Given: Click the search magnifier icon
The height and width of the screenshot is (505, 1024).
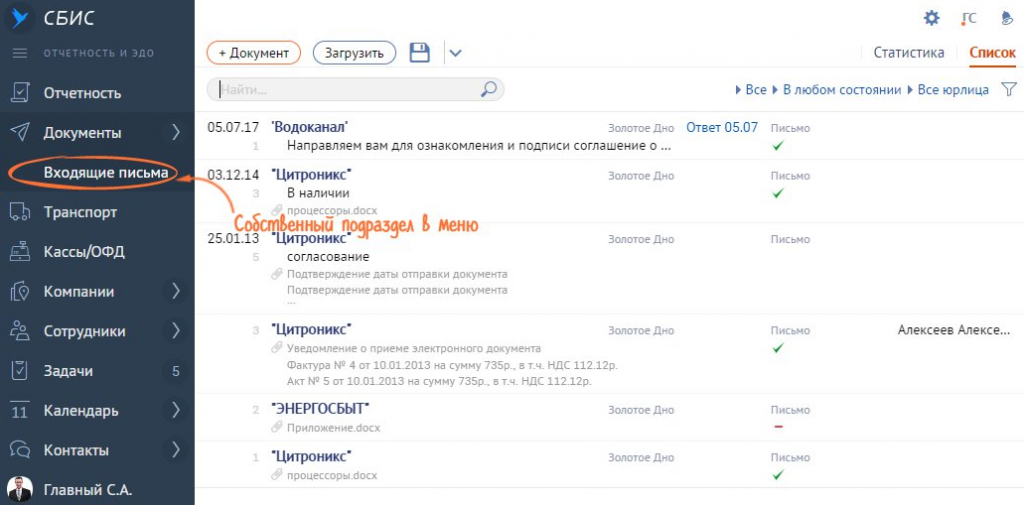Looking at the screenshot, I should point(488,90).
